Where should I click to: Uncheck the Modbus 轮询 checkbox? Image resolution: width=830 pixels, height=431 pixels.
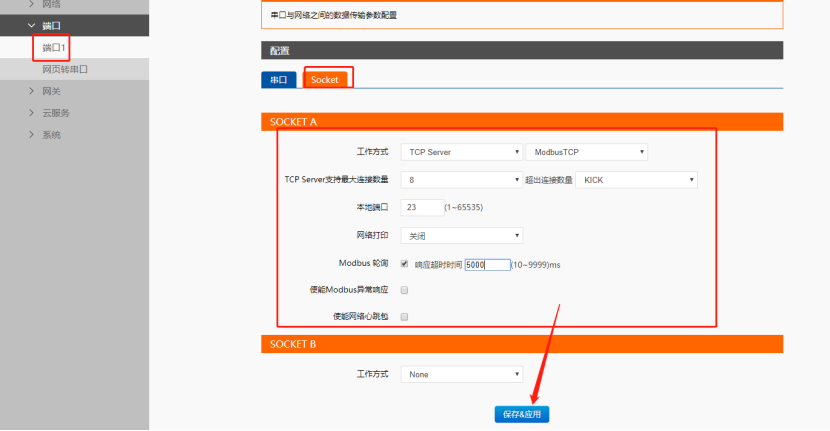(405, 264)
